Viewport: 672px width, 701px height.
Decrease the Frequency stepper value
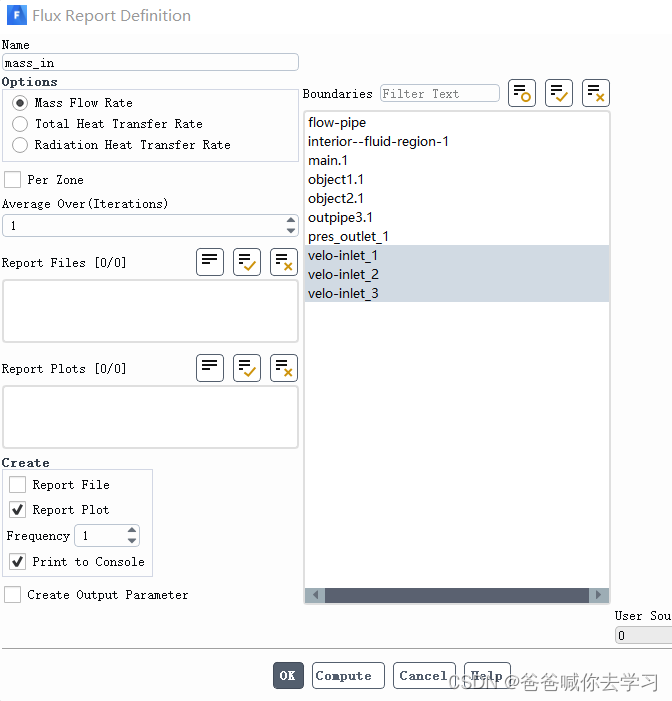(133, 541)
